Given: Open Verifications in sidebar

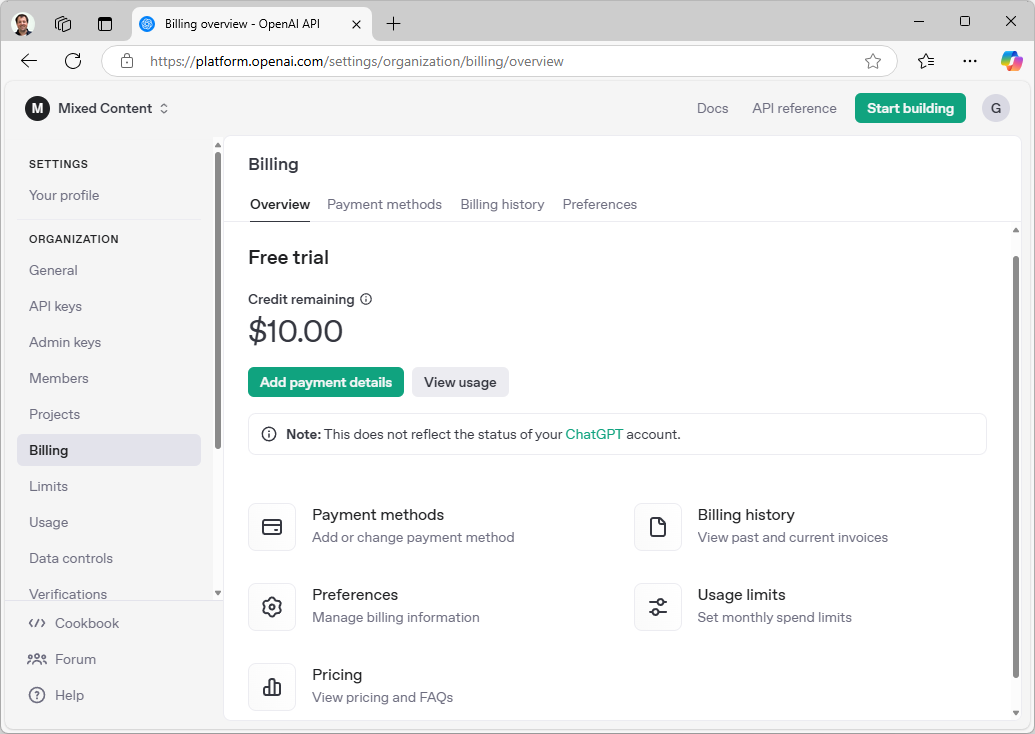Looking at the screenshot, I should tap(68, 593).
